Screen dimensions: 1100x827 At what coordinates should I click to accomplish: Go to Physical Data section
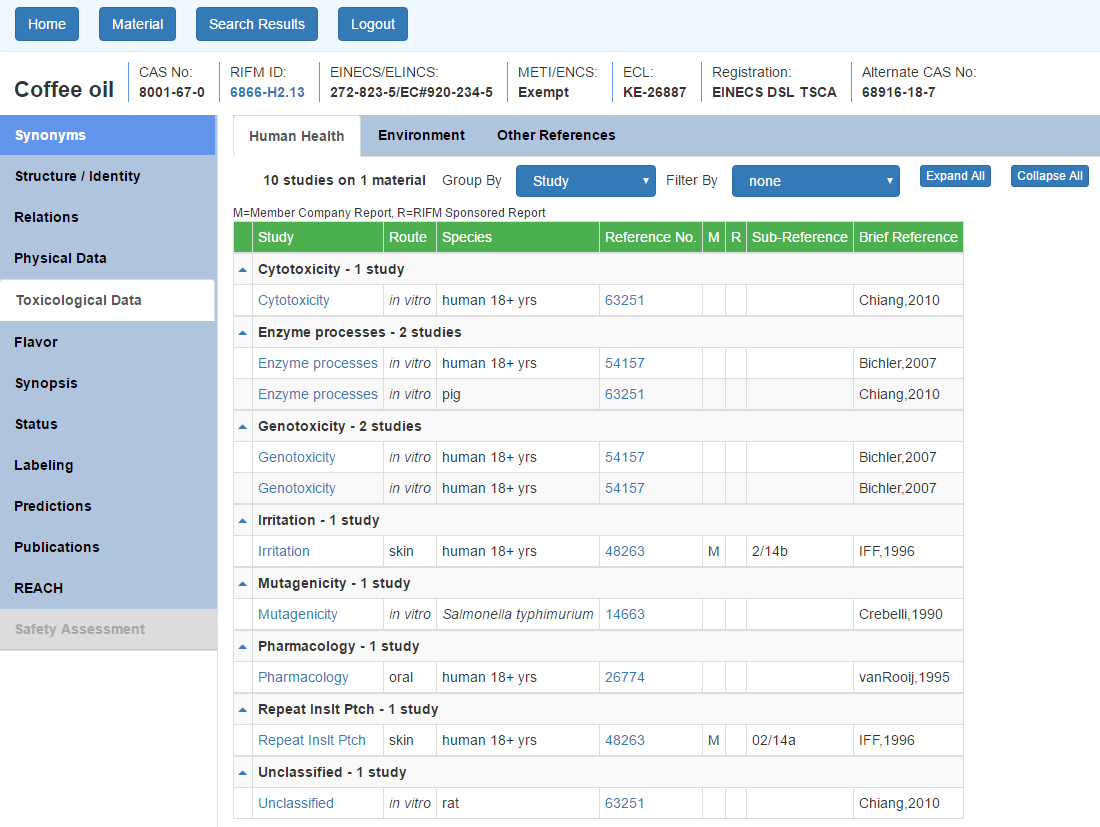(107, 258)
